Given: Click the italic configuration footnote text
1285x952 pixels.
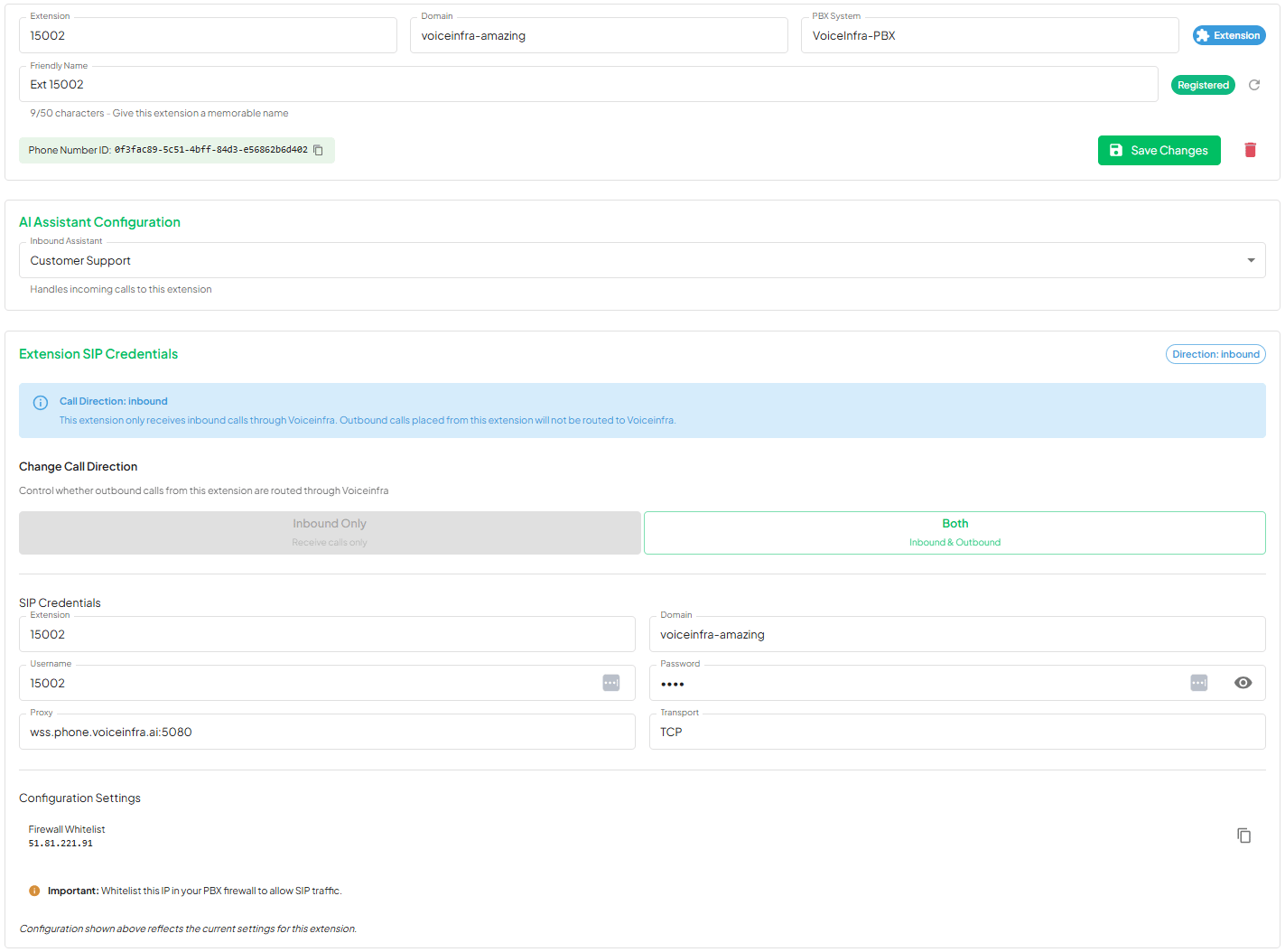Looking at the screenshot, I should click(188, 929).
